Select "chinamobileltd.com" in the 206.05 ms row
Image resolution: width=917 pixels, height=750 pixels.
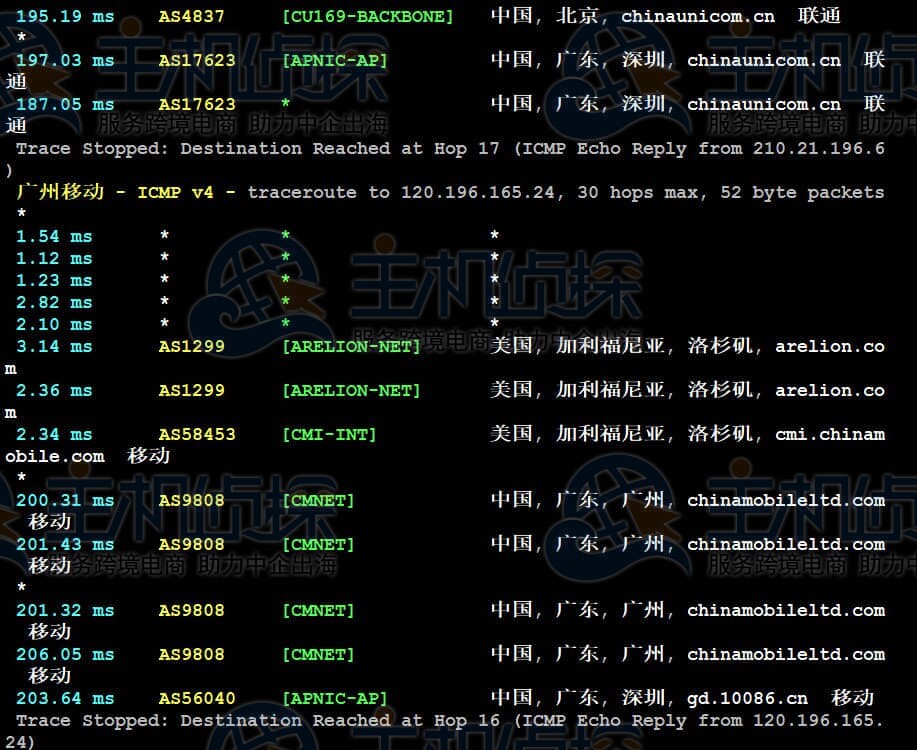pos(786,654)
